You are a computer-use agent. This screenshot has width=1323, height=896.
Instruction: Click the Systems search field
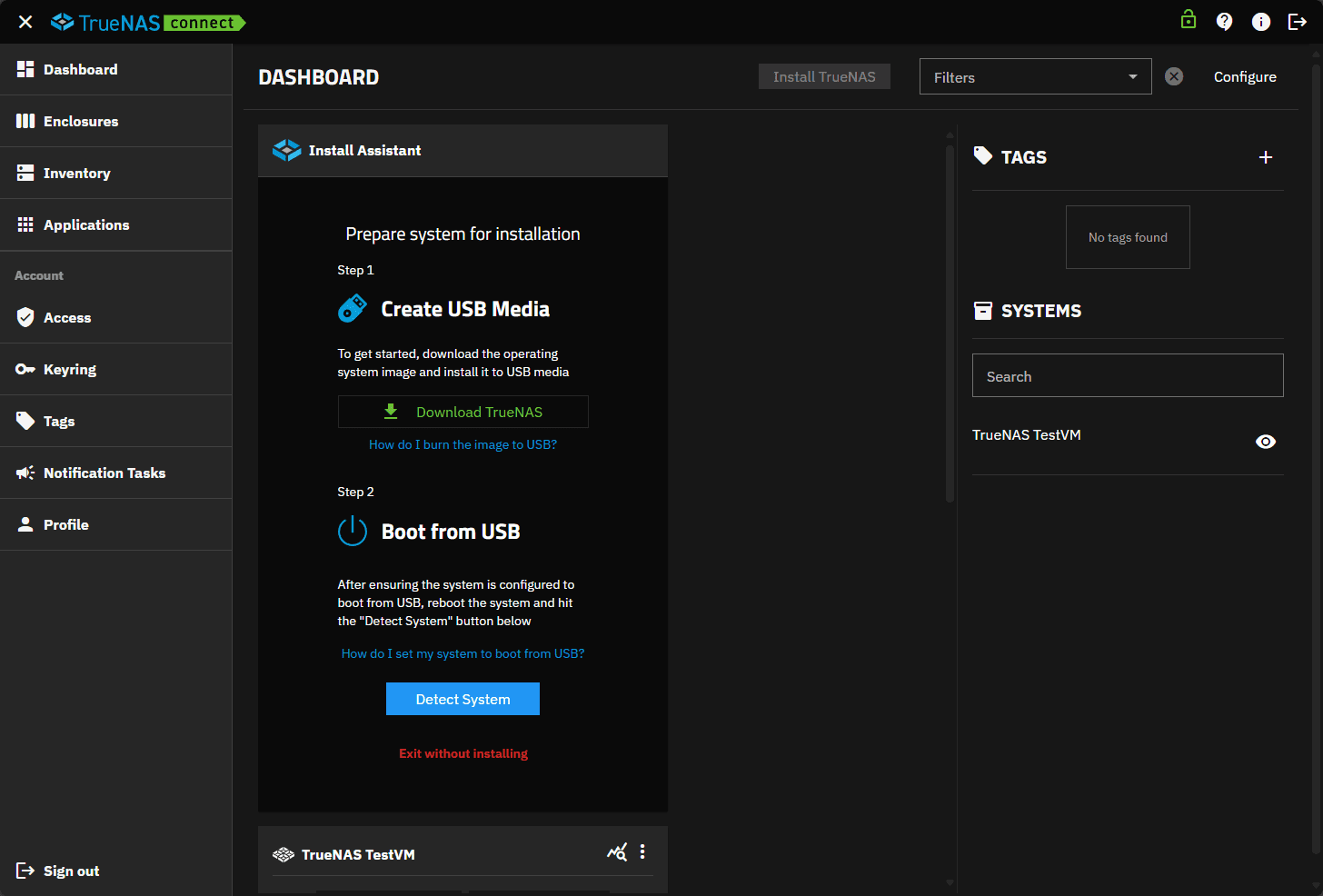(1127, 376)
